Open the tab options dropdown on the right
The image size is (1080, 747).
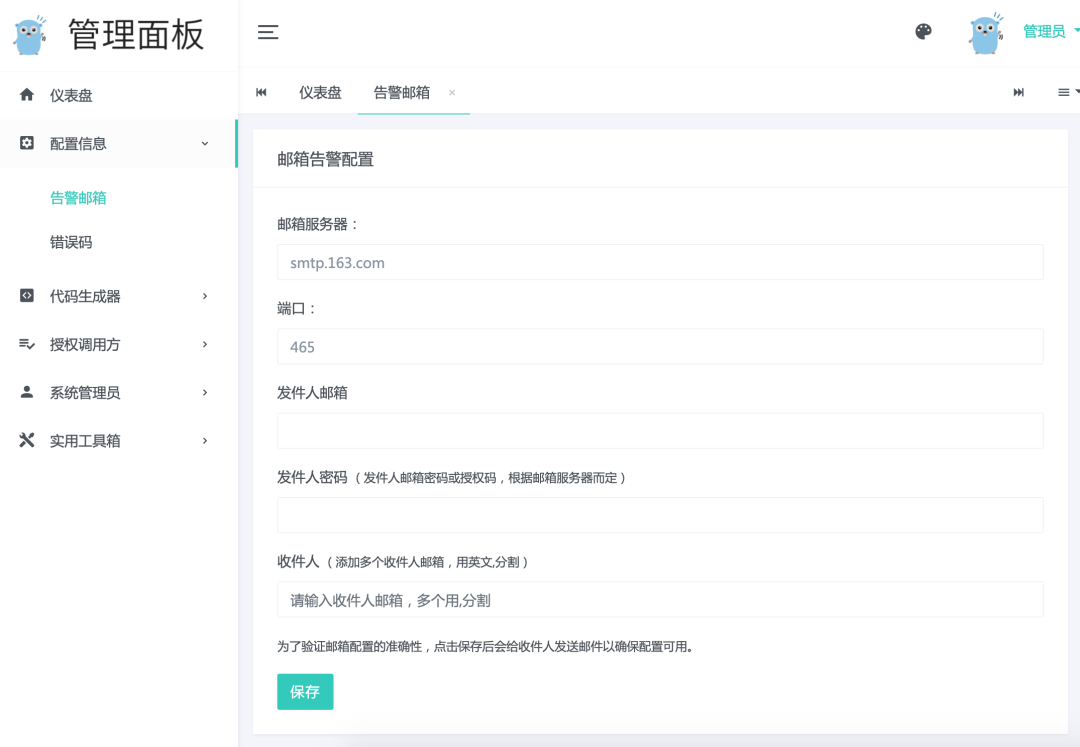pos(1063,92)
